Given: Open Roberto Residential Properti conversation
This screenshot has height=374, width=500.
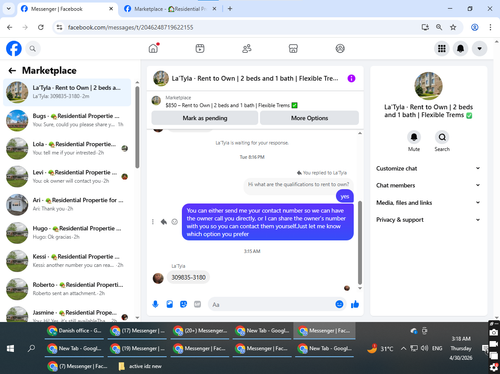Looking at the screenshot, I should click(67, 289).
